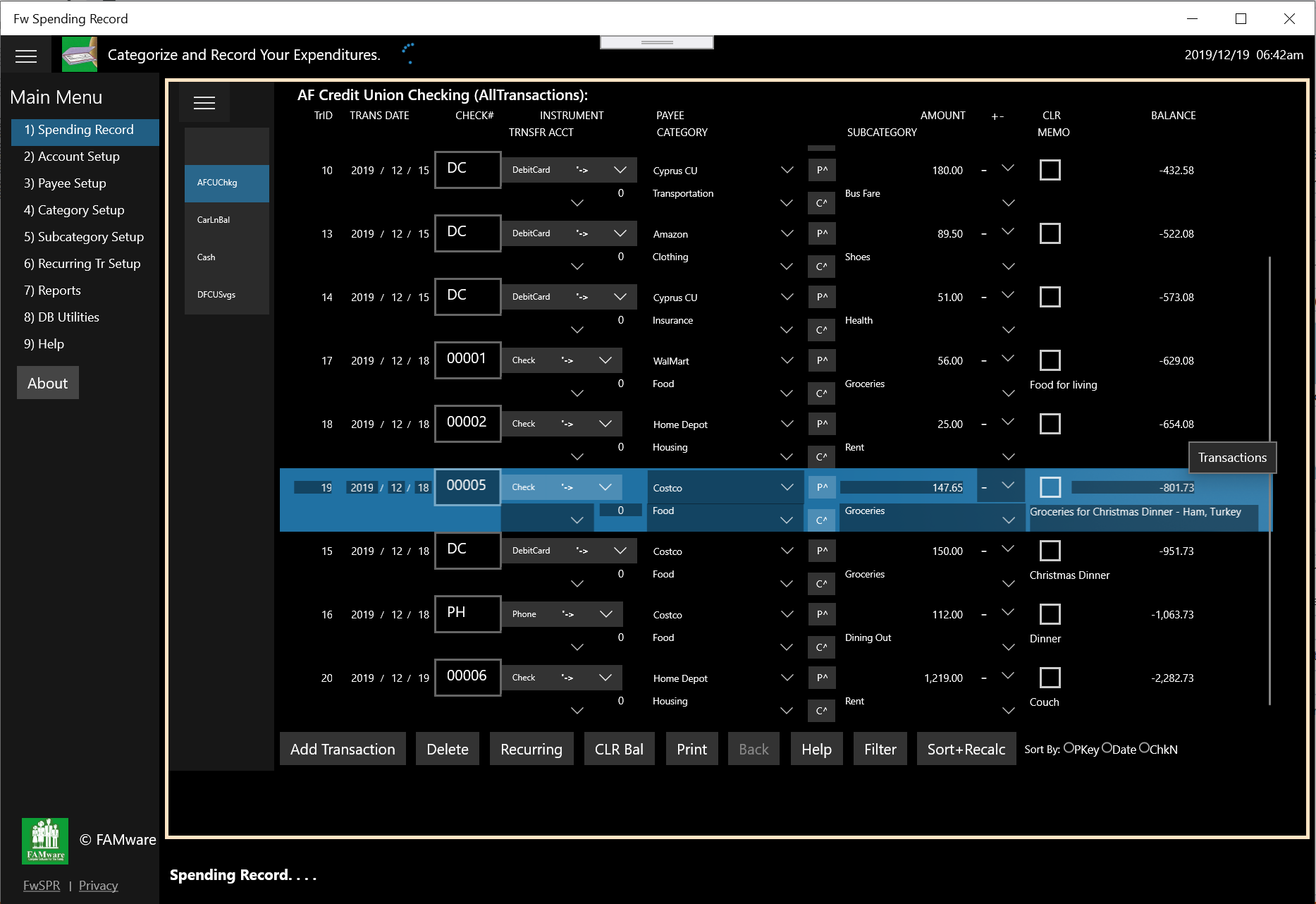
Task: Toggle the main hamburger menu icon
Action: click(x=26, y=56)
